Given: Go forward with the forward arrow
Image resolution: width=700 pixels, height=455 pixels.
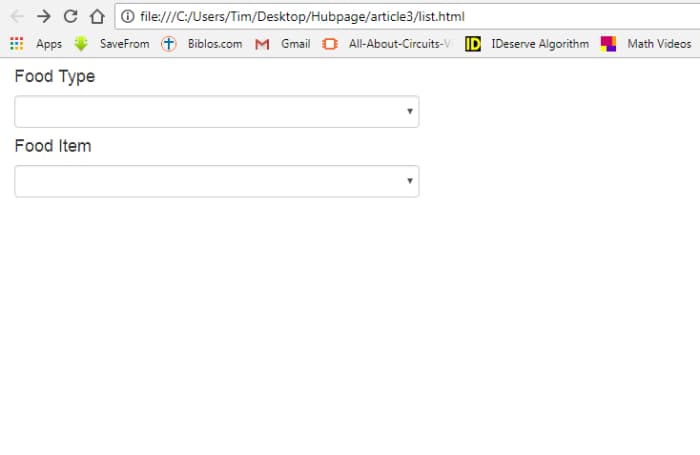Looking at the screenshot, I should [43, 16].
